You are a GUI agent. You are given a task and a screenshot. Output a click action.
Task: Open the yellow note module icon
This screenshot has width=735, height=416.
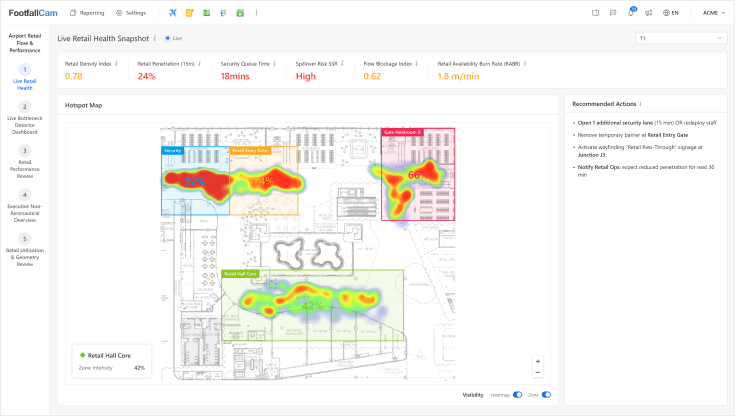click(x=189, y=13)
